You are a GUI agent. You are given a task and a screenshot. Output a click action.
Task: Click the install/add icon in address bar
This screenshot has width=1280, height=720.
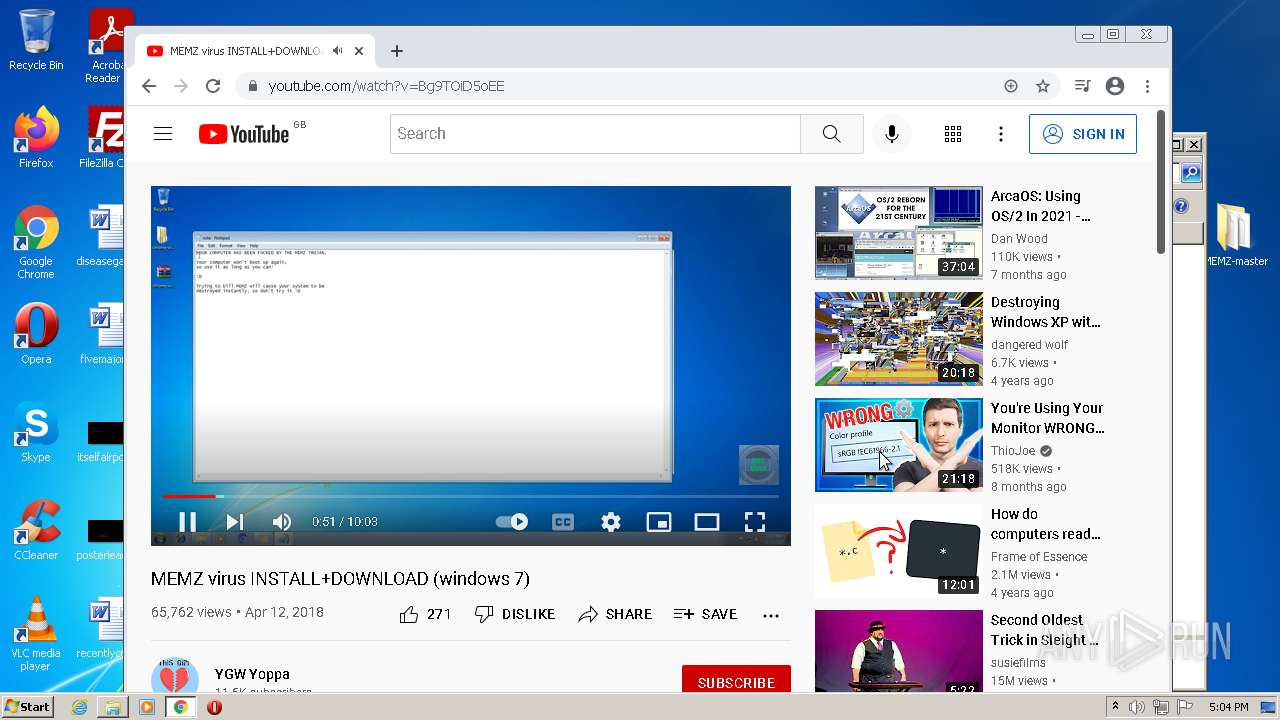coord(1011,86)
